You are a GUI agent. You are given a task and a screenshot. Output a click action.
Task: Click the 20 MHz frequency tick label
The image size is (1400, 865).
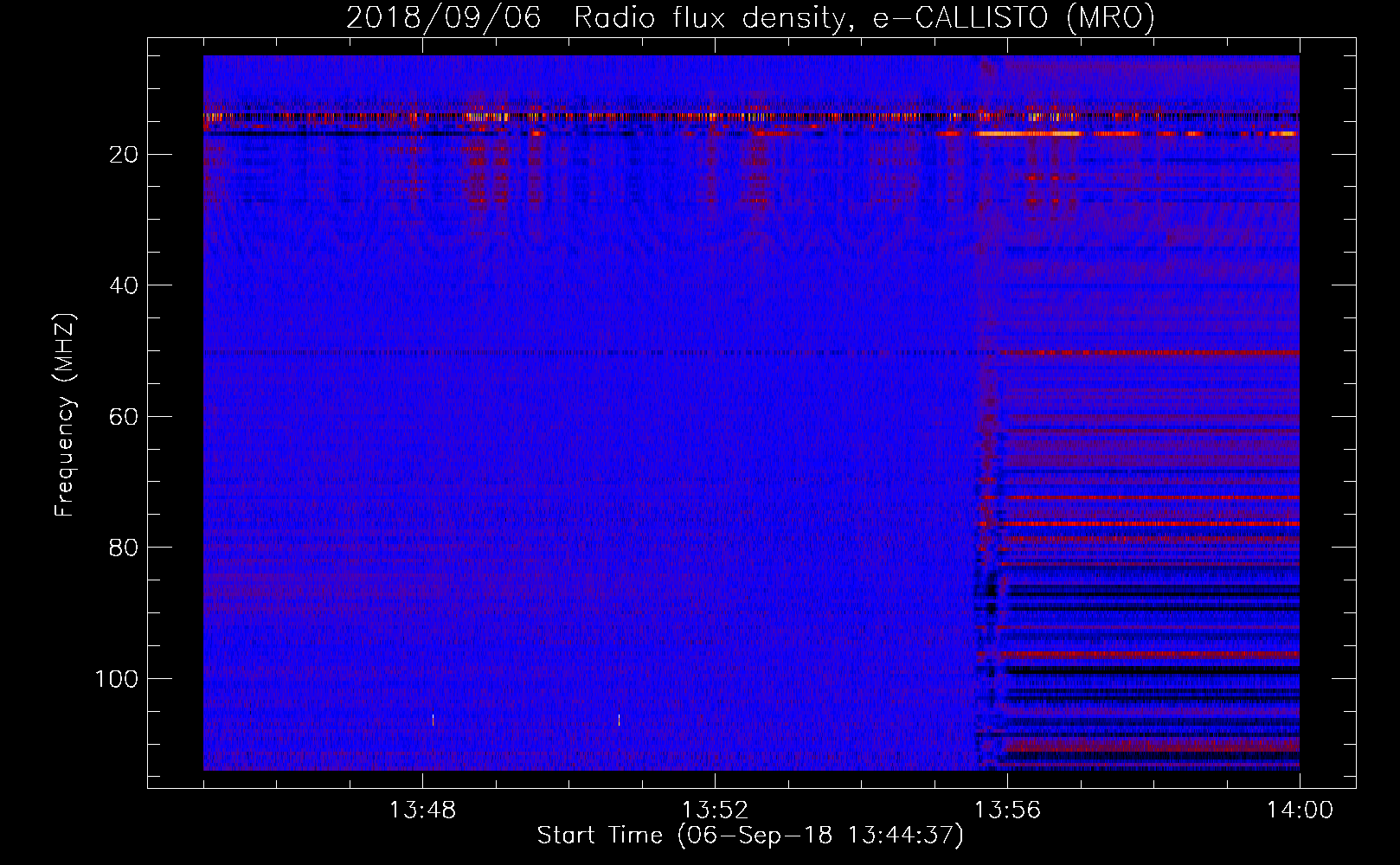(124, 155)
